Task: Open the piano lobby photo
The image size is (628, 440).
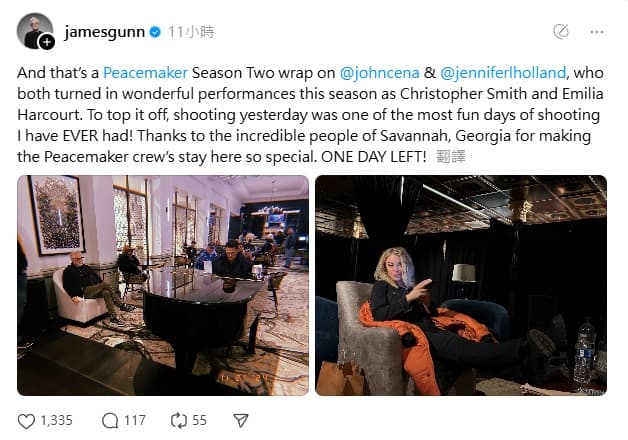Action: tap(163, 285)
